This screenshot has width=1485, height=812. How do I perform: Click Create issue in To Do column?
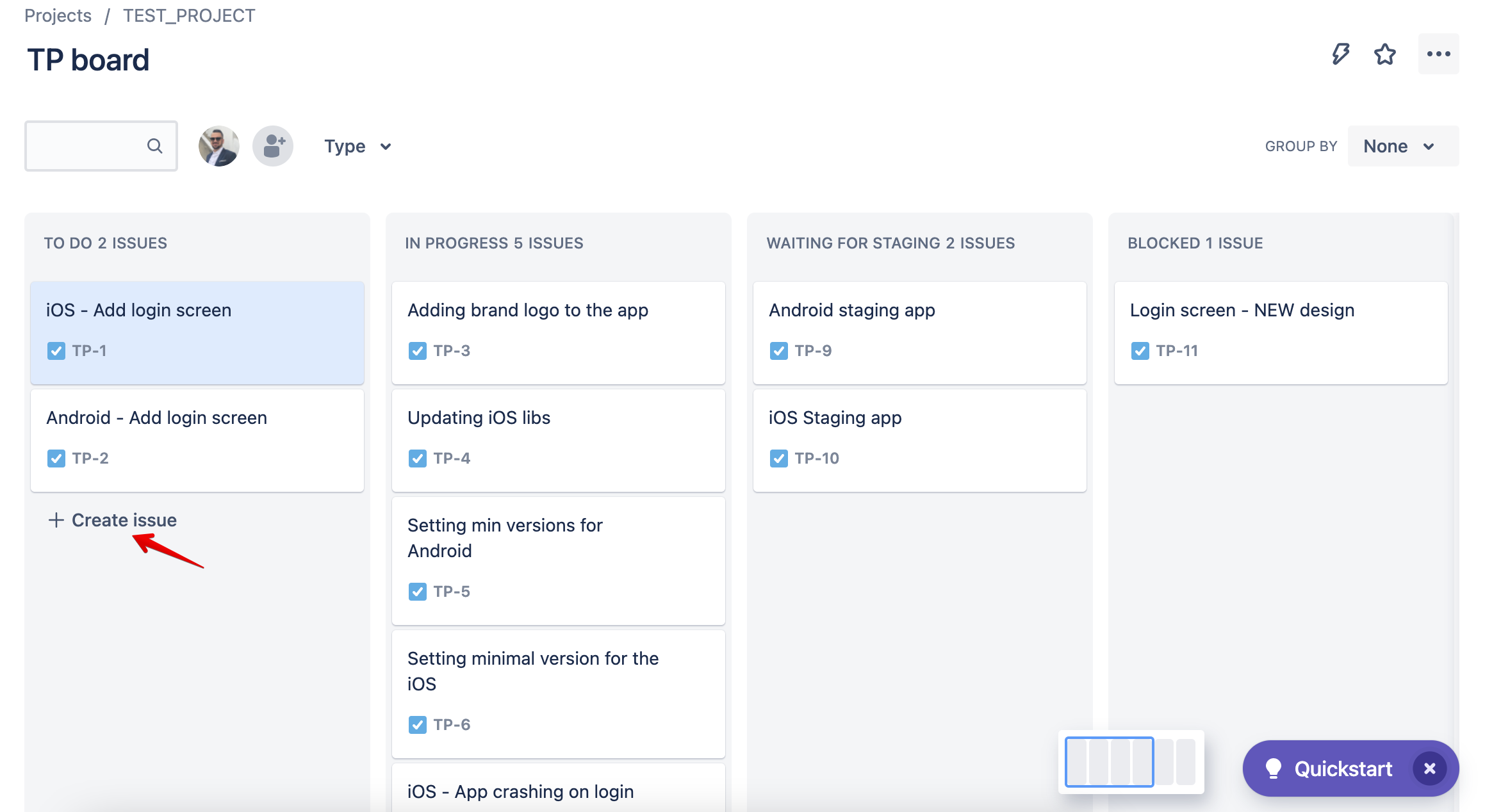(113, 520)
